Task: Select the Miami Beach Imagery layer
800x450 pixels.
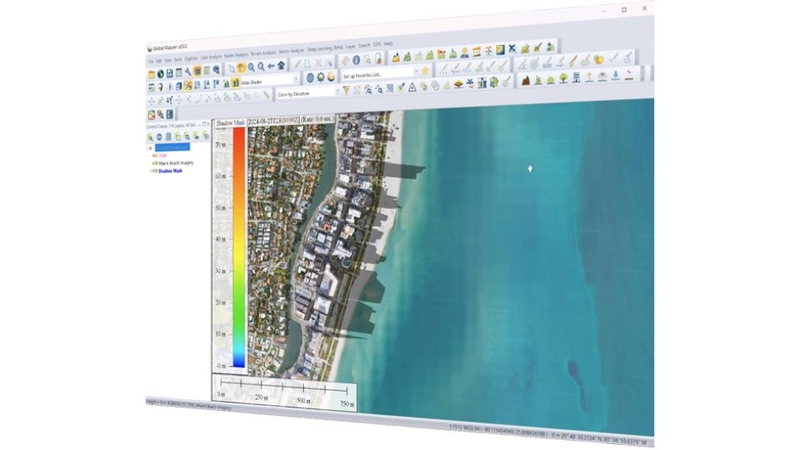Action: (176, 163)
